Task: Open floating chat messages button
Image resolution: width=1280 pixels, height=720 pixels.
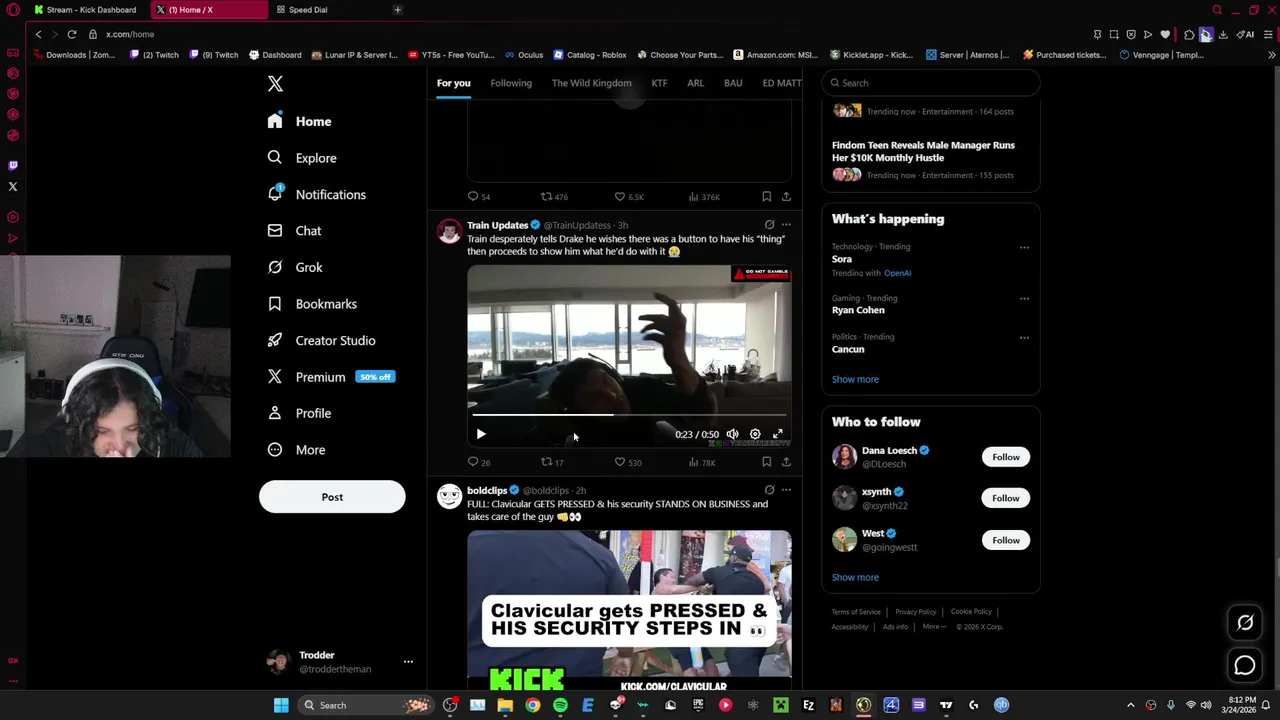Action: point(1245,665)
